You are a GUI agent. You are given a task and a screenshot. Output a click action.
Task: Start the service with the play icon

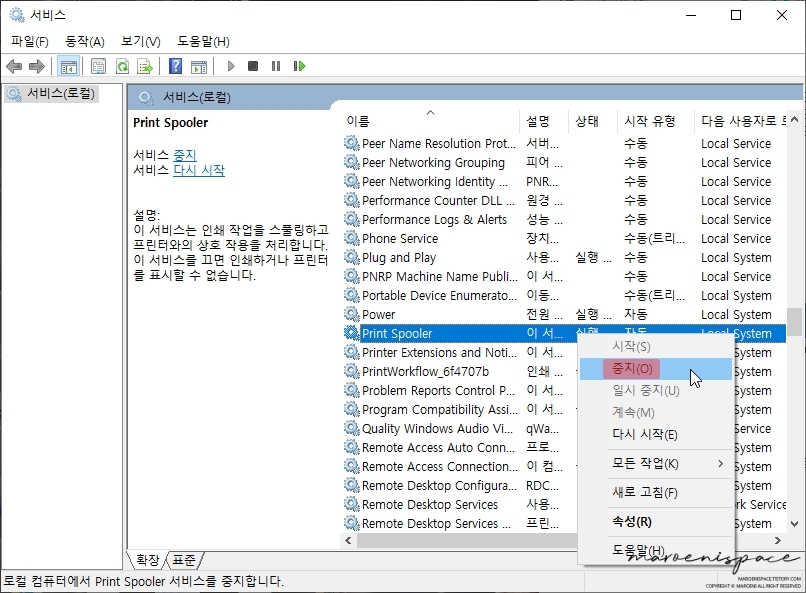[230, 66]
